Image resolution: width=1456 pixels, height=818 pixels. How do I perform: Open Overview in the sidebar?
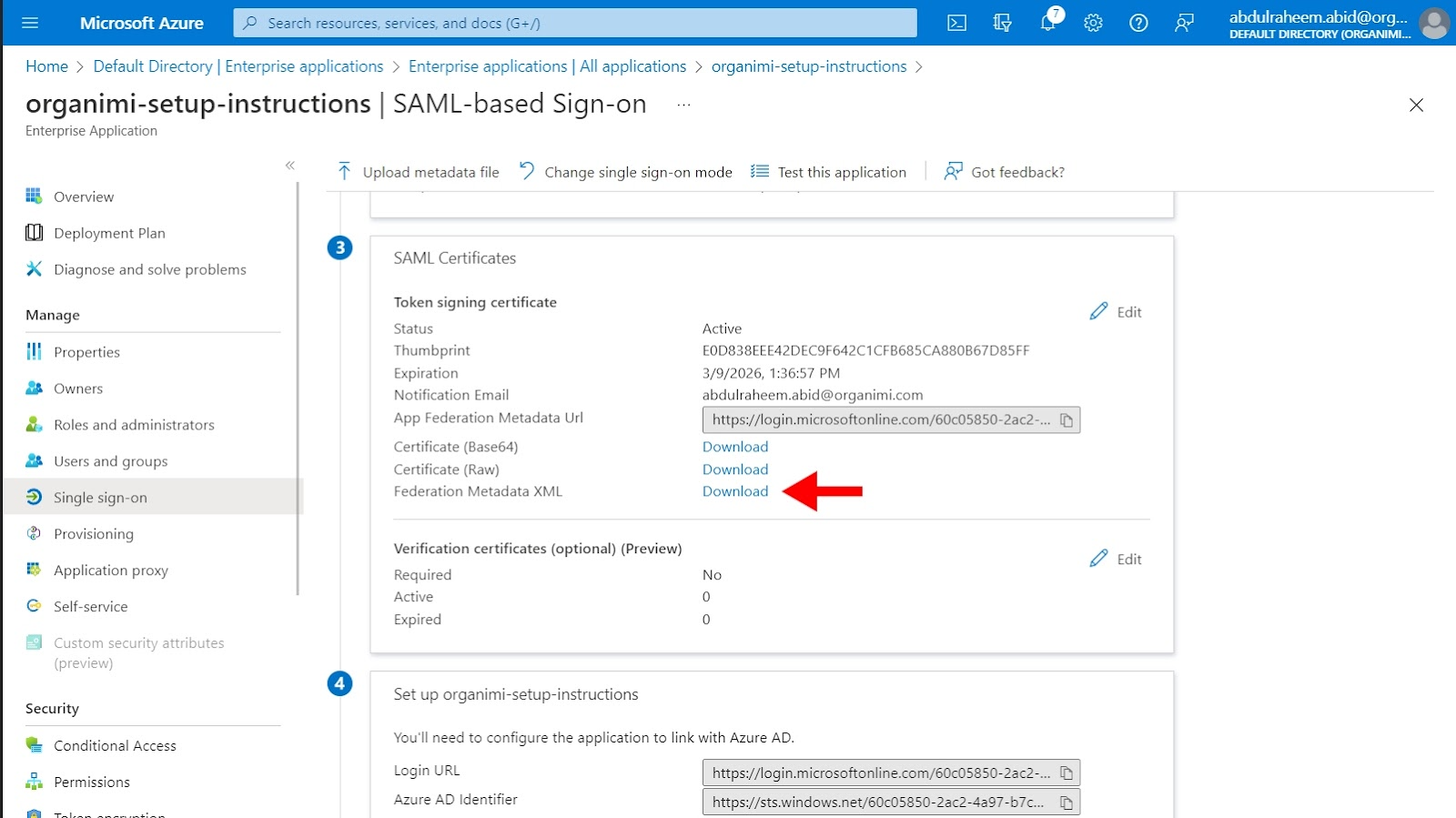[84, 197]
